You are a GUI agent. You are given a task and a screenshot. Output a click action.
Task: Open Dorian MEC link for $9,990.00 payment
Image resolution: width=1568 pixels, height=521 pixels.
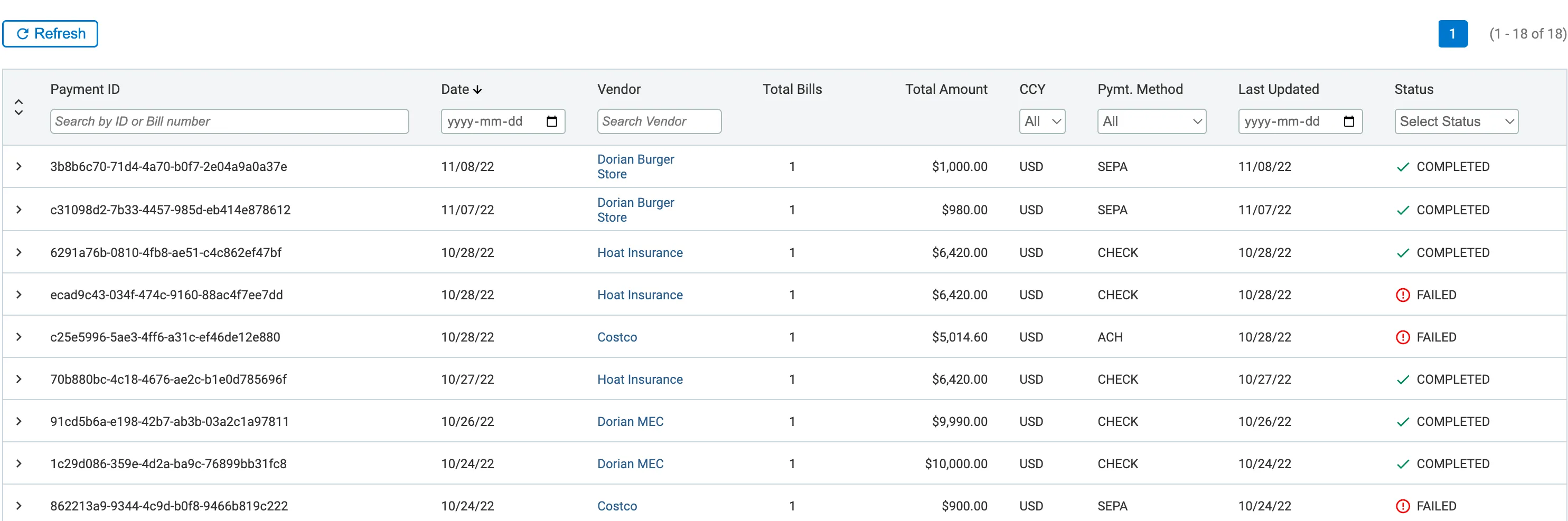(630, 421)
